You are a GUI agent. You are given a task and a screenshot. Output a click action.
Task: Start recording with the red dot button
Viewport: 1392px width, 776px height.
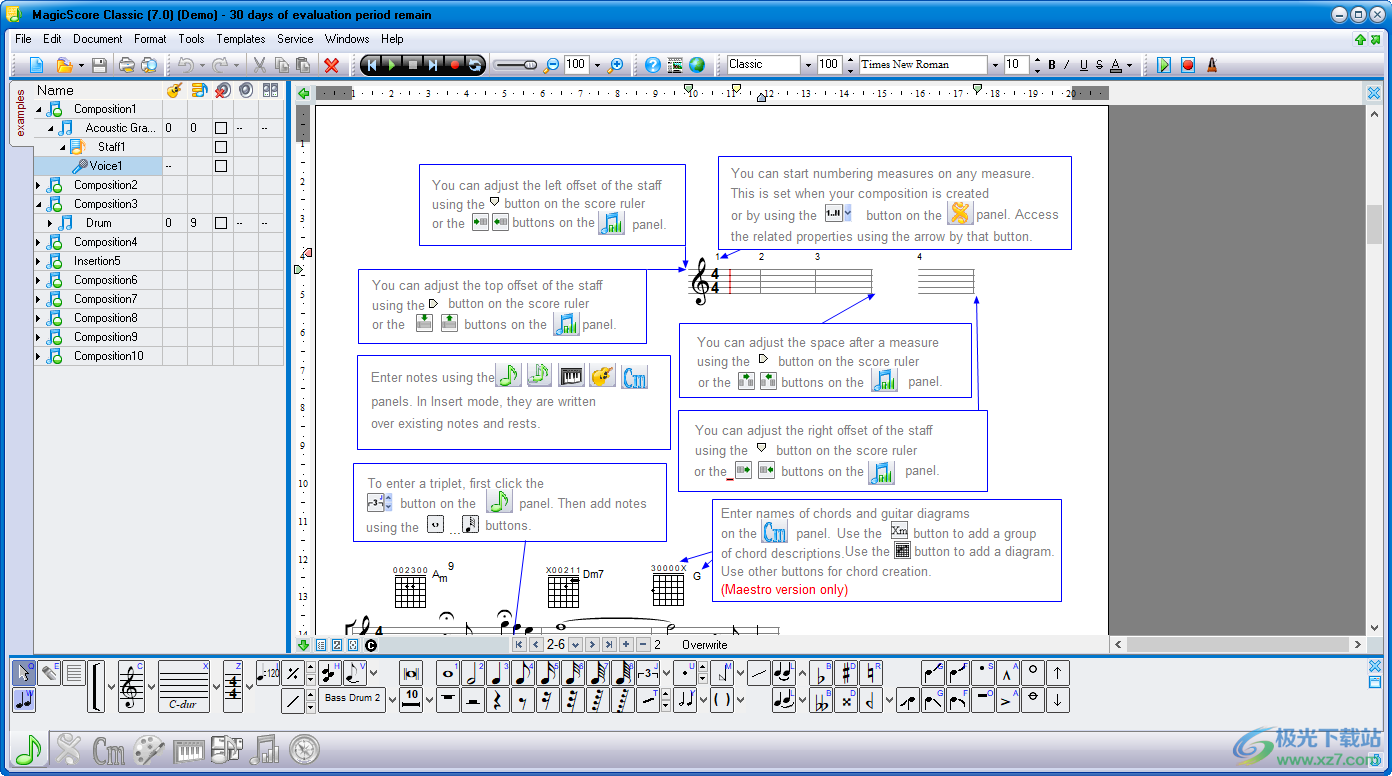454,65
